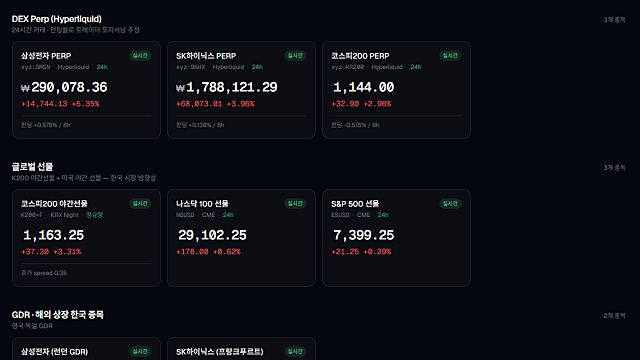Viewport: 640px width, 360px height.
Task: Open the SK하이닉스 (프랑크푸르트) card title
Action: tap(220, 352)
